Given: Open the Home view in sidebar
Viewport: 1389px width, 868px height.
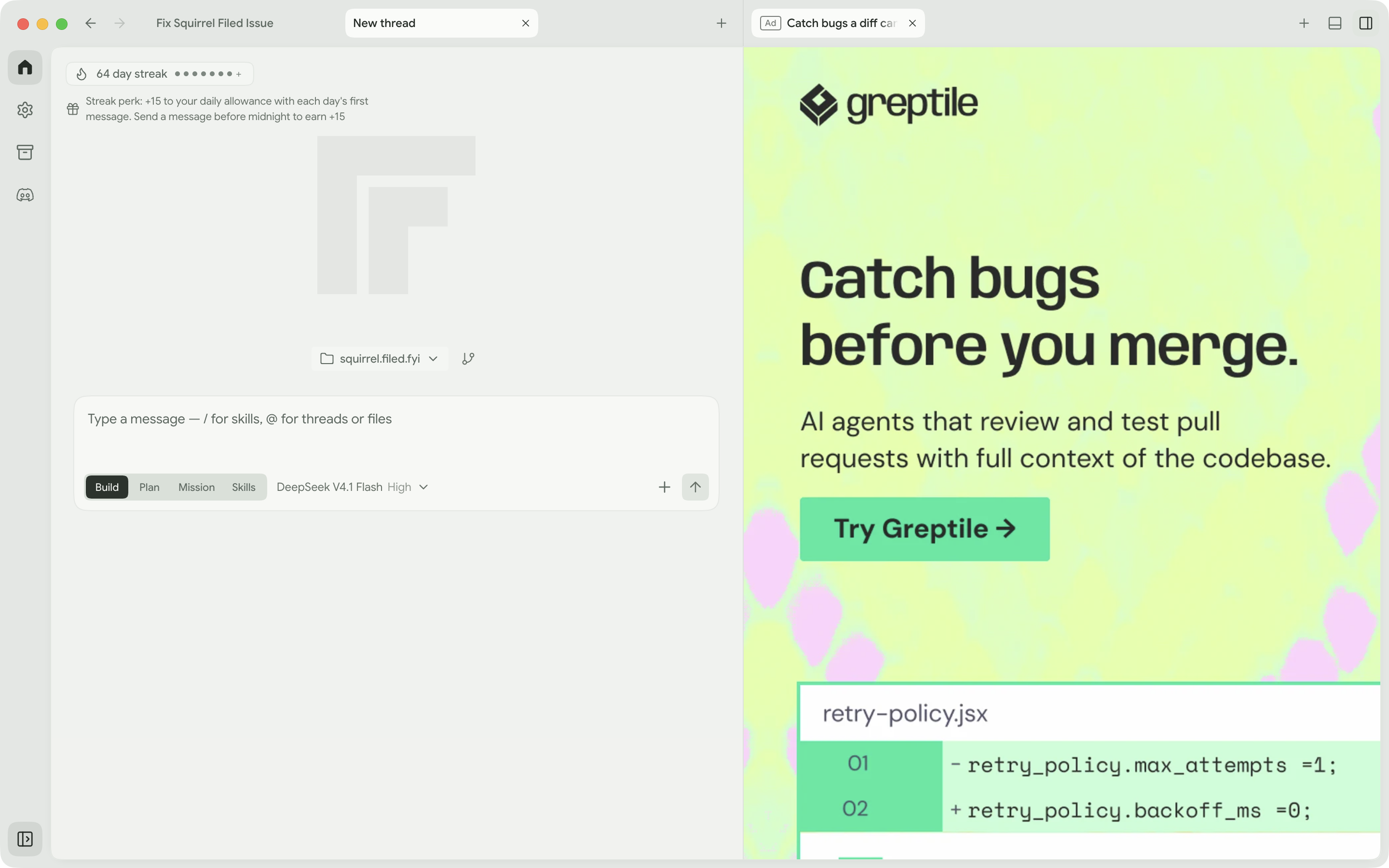Looking at the screenshot, I should (x=25, y=68).
